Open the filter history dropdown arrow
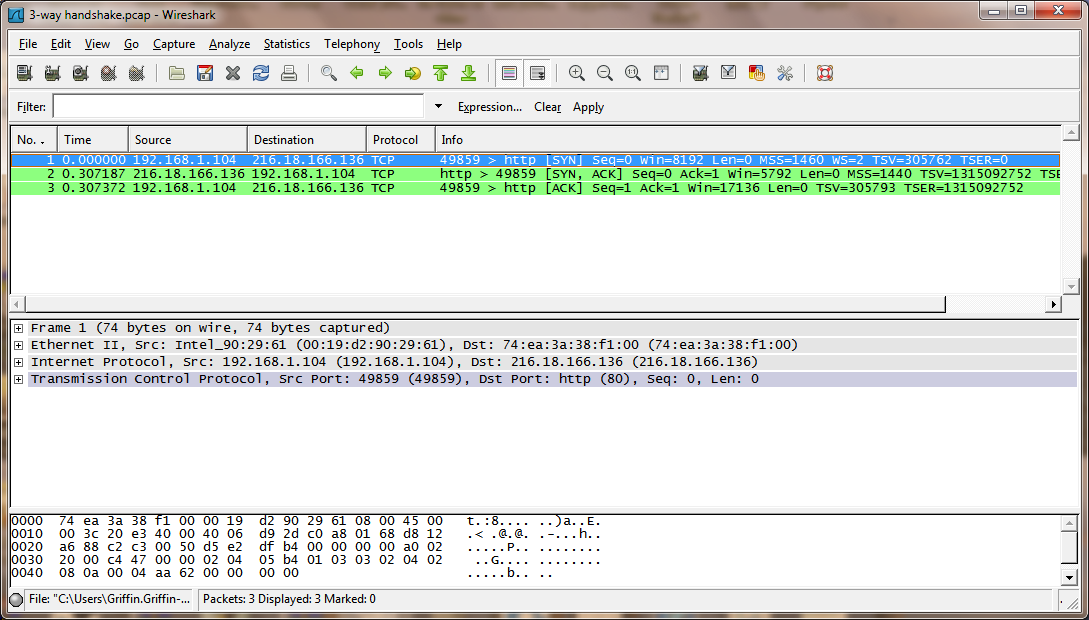The width and height of the screenshot is (1089, 620). (438, 106)
